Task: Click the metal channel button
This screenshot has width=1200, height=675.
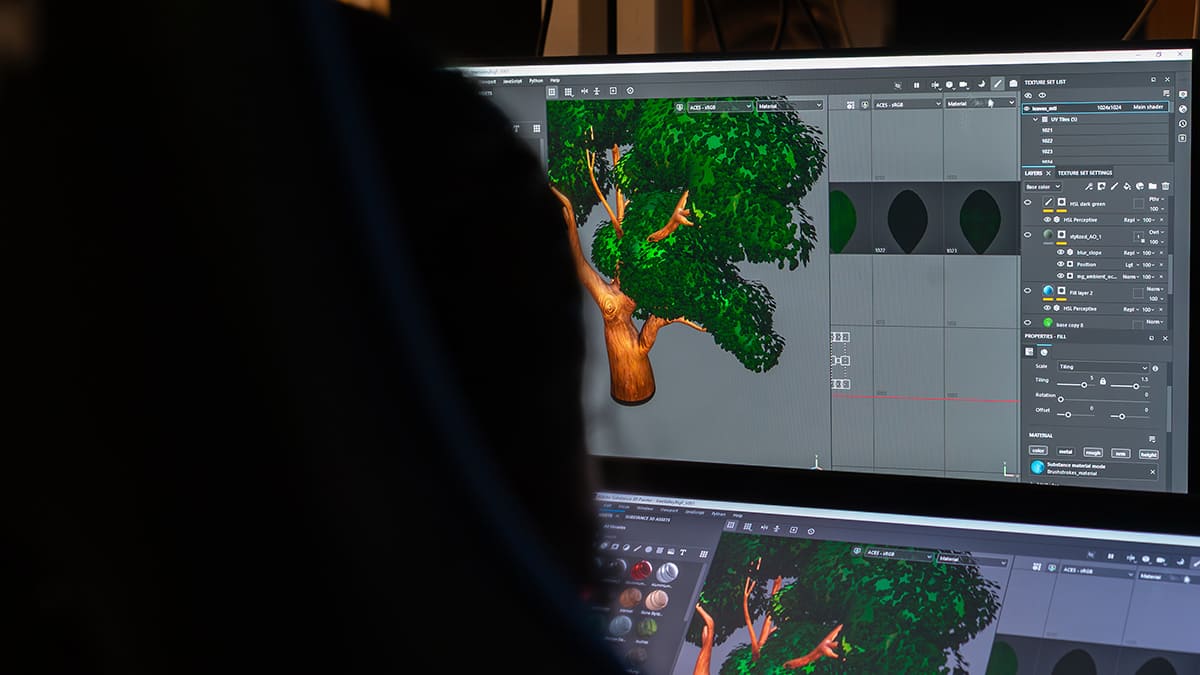Action: [1065, 452]
